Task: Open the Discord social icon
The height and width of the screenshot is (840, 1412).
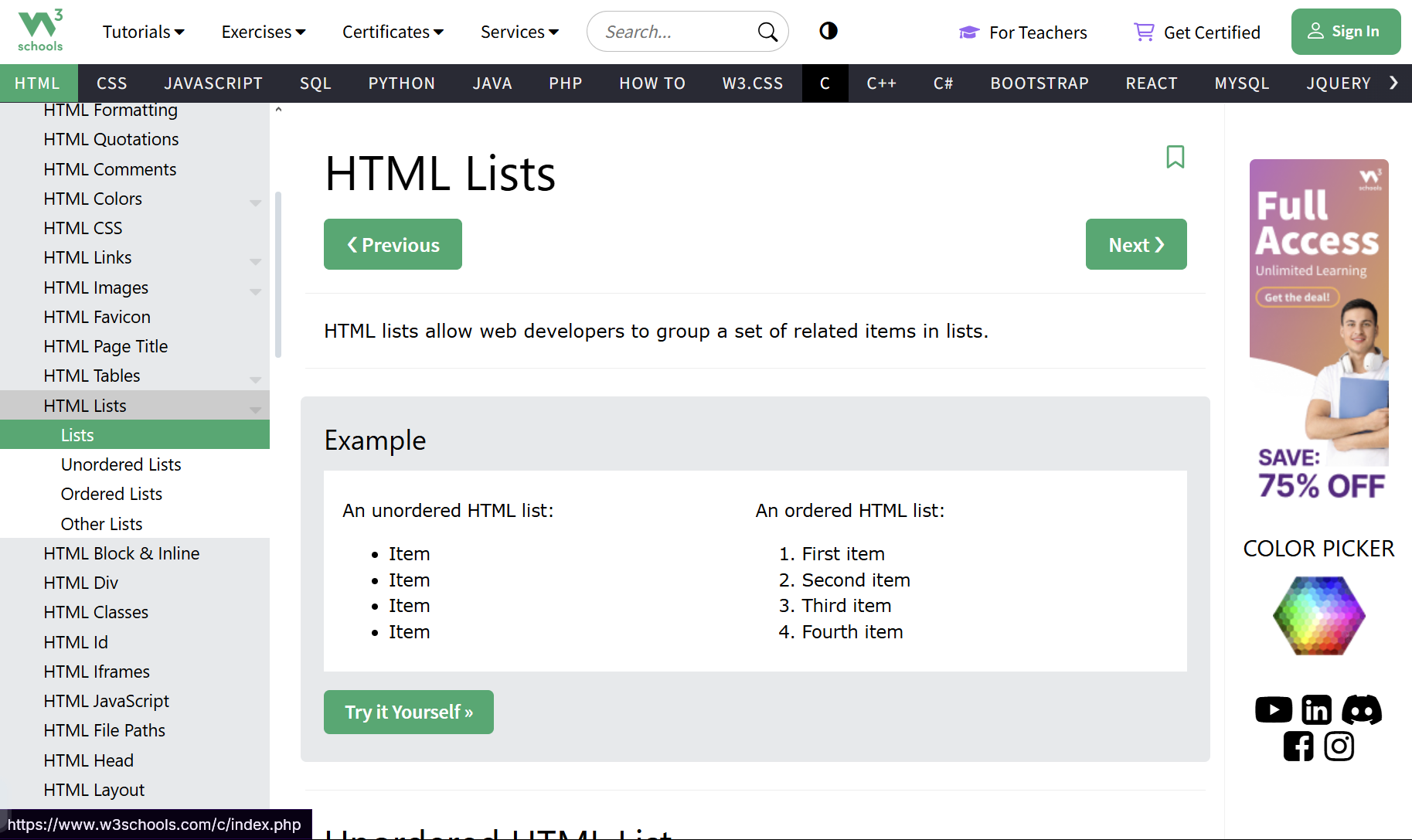Action: click(x=1361, y=709)
